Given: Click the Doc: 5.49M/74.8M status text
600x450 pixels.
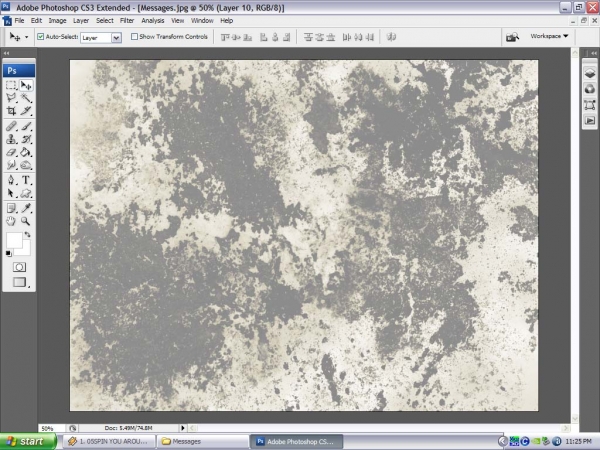Looking at the screenshot, I should (129, 428).
